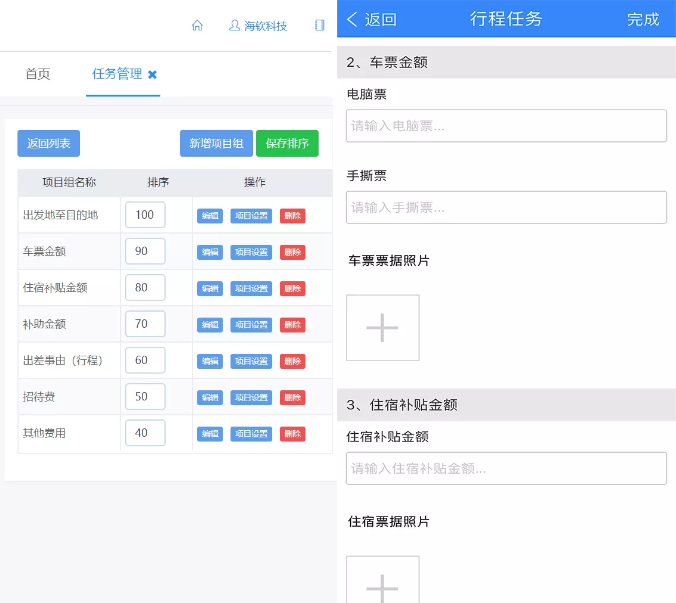Click the panel icon beside 海软科技
676x603 pixels.
[x=319, y=25]
